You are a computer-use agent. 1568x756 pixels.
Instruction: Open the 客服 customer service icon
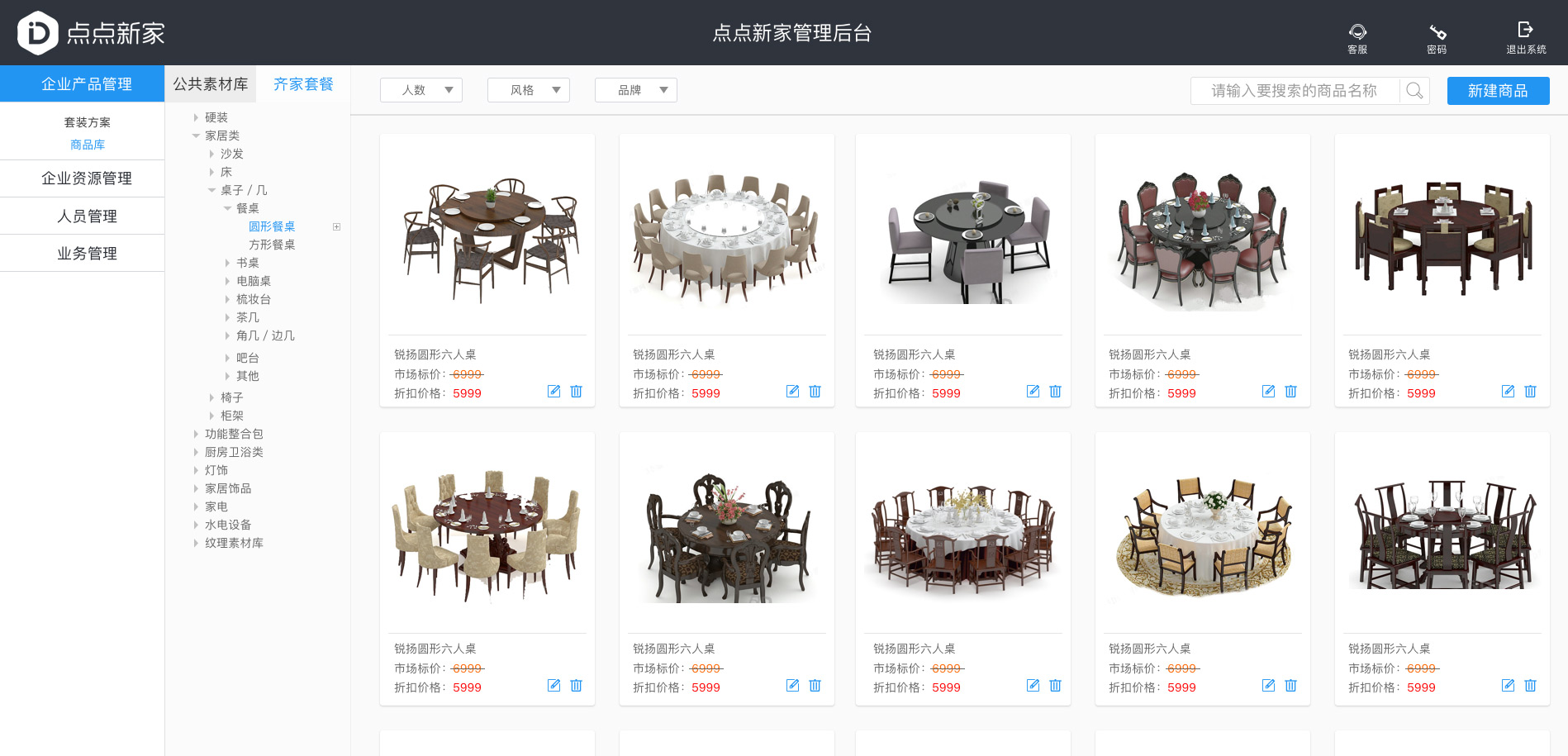pyautogui.click(x=1357, y=31)
